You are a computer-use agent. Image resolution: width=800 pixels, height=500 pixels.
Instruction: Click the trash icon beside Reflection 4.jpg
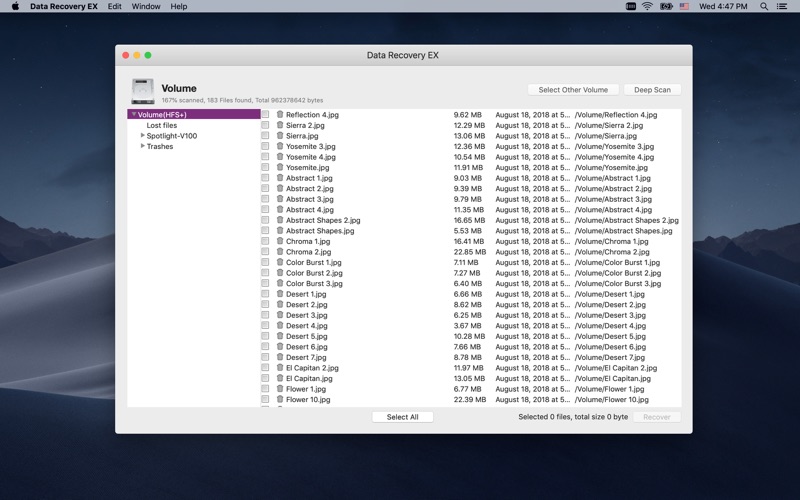pos(280,114)
